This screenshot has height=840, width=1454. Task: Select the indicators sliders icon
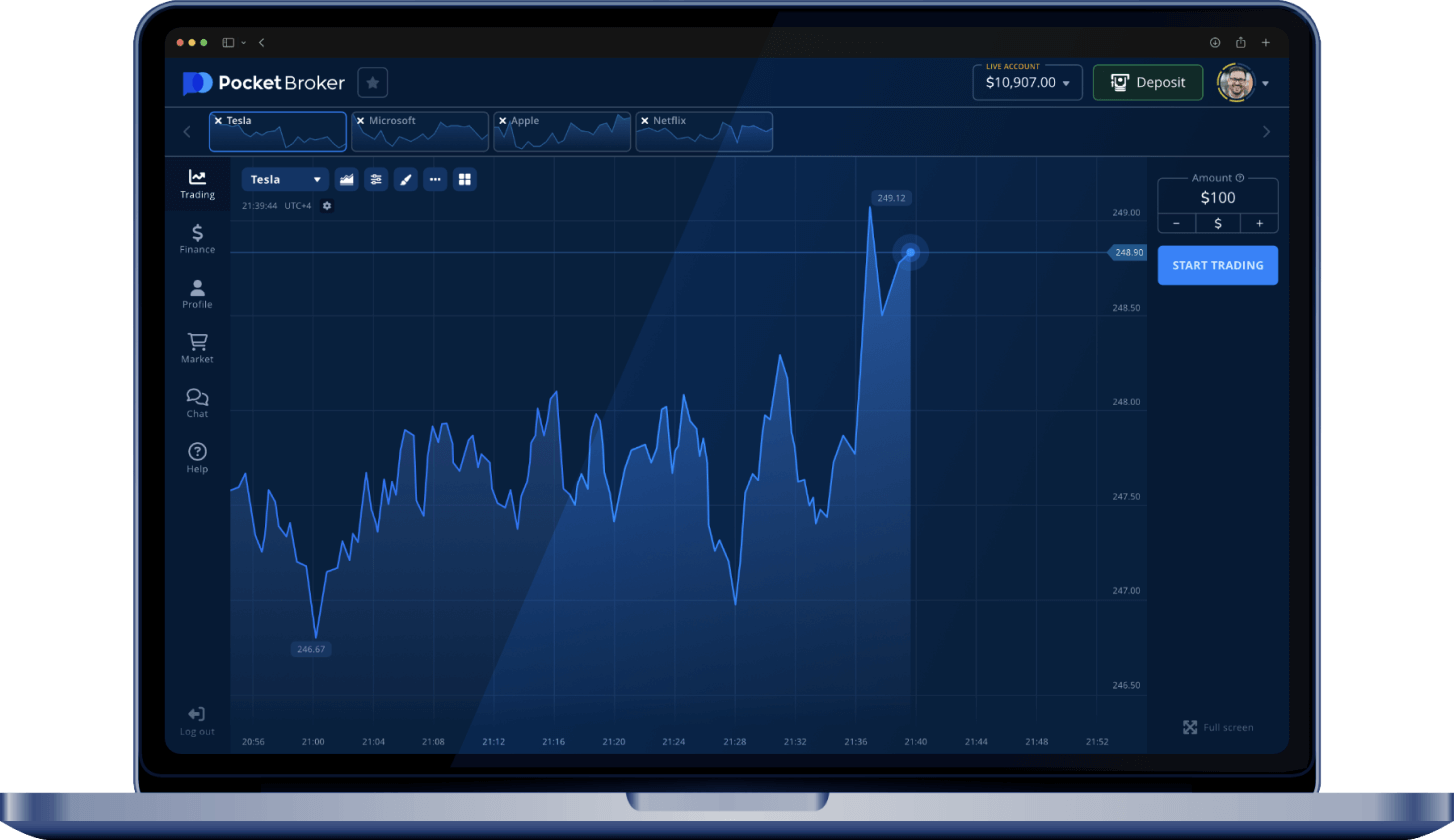(376, 178)
